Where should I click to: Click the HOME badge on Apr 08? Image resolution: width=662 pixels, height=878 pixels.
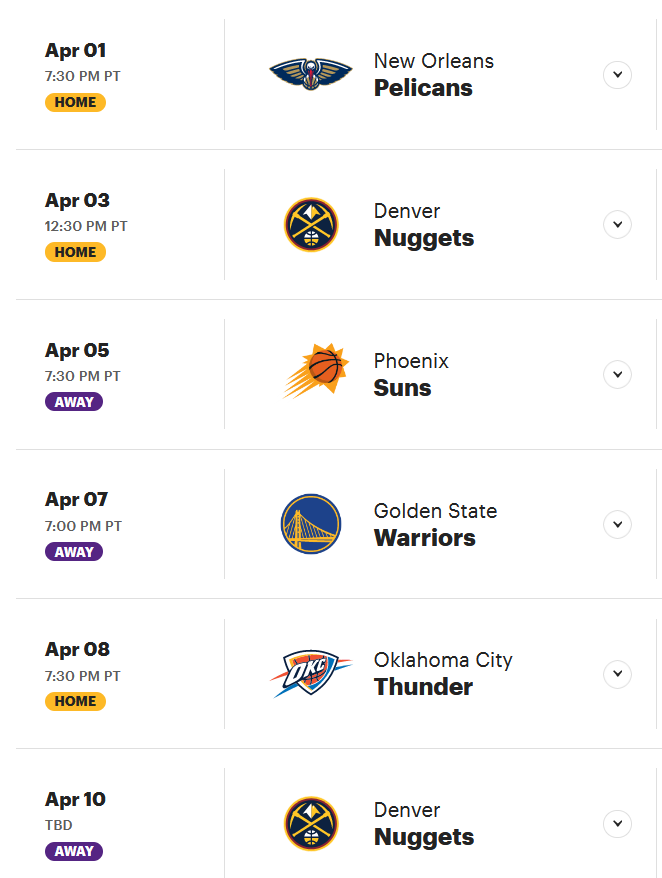click(x=75, y=701)
